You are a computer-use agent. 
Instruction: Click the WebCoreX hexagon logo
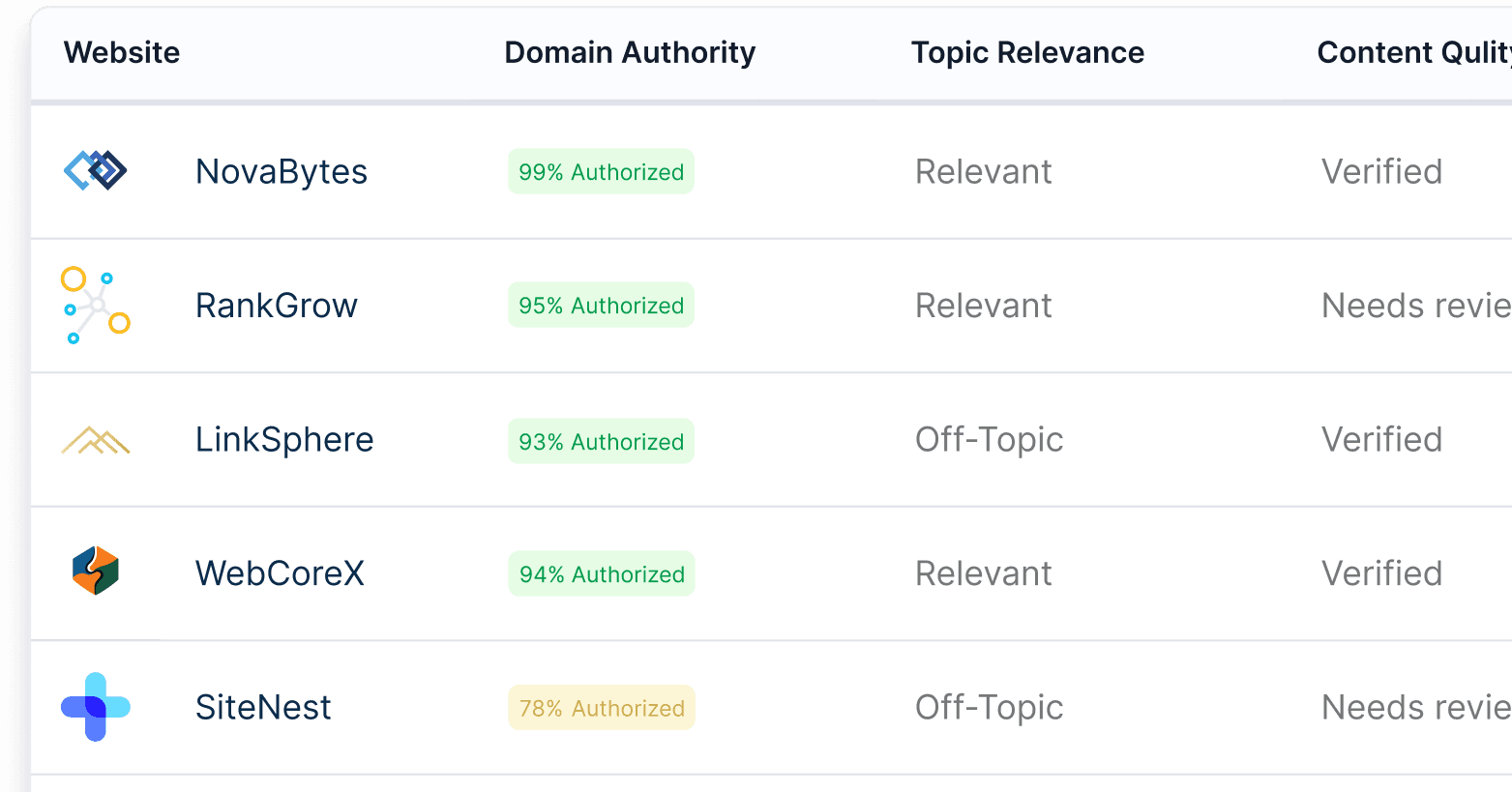(x=95, y=572)
